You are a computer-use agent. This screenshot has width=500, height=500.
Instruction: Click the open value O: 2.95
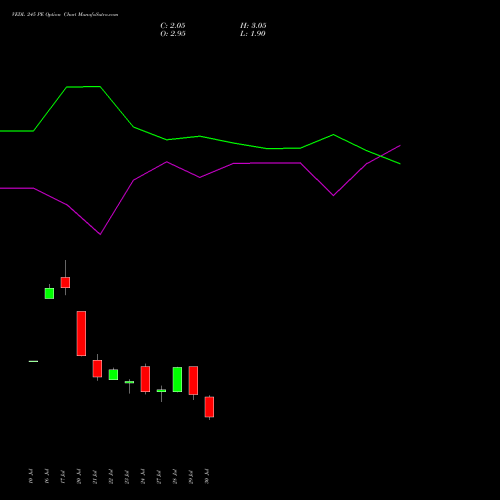(x=173, y=34)
